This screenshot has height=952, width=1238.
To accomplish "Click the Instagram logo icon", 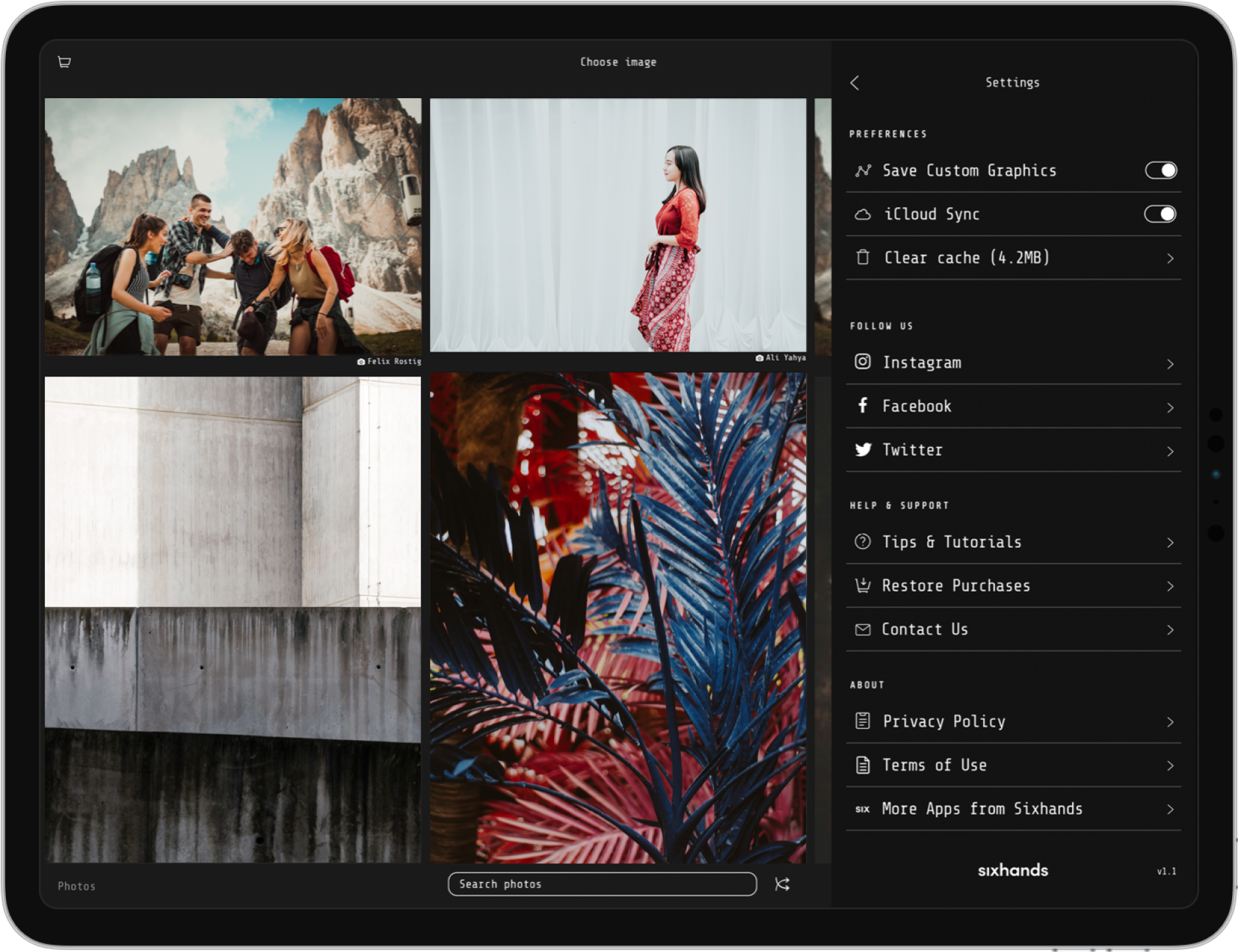I will point(863,361).
